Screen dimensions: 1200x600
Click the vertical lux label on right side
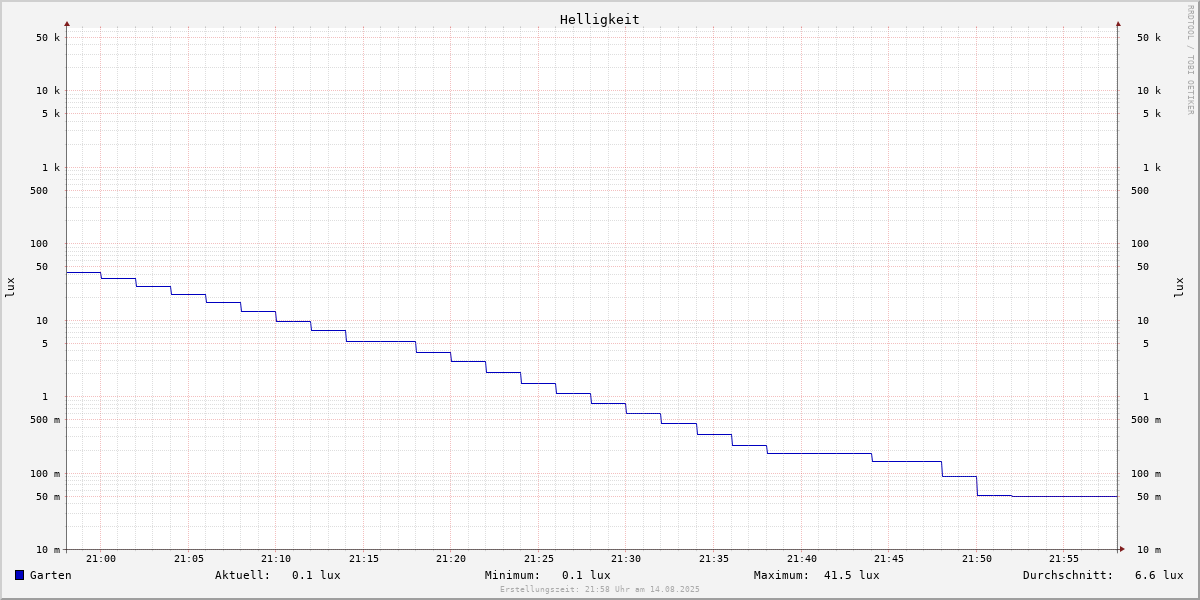point(1179,288)
